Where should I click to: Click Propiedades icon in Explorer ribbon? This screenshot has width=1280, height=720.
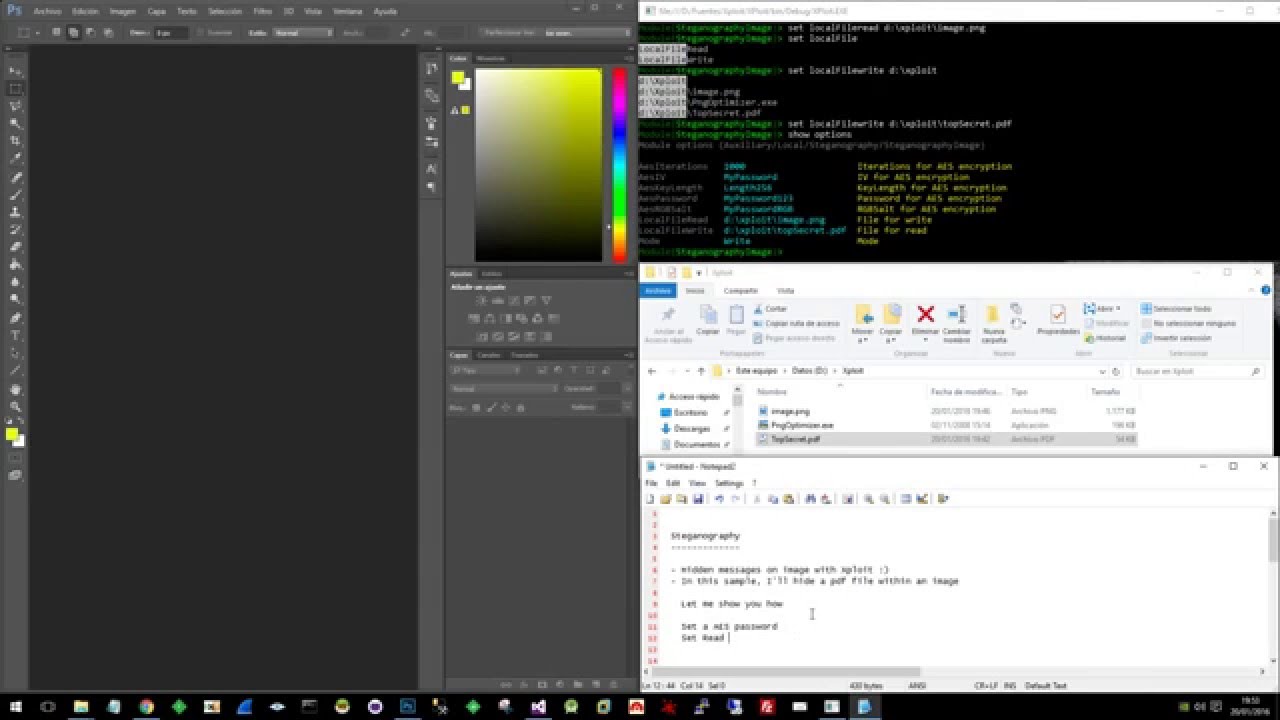[1057, 314]
